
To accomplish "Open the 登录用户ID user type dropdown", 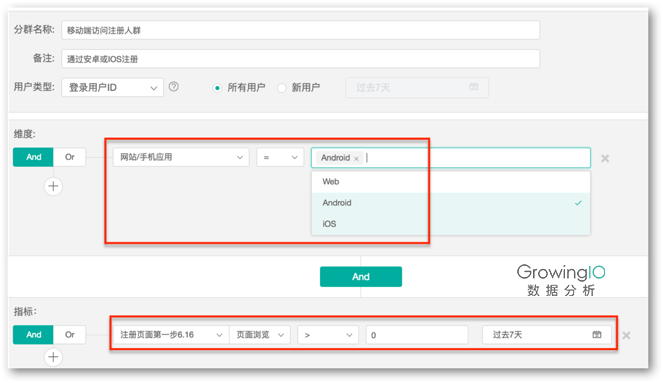I will pos(112,88).
